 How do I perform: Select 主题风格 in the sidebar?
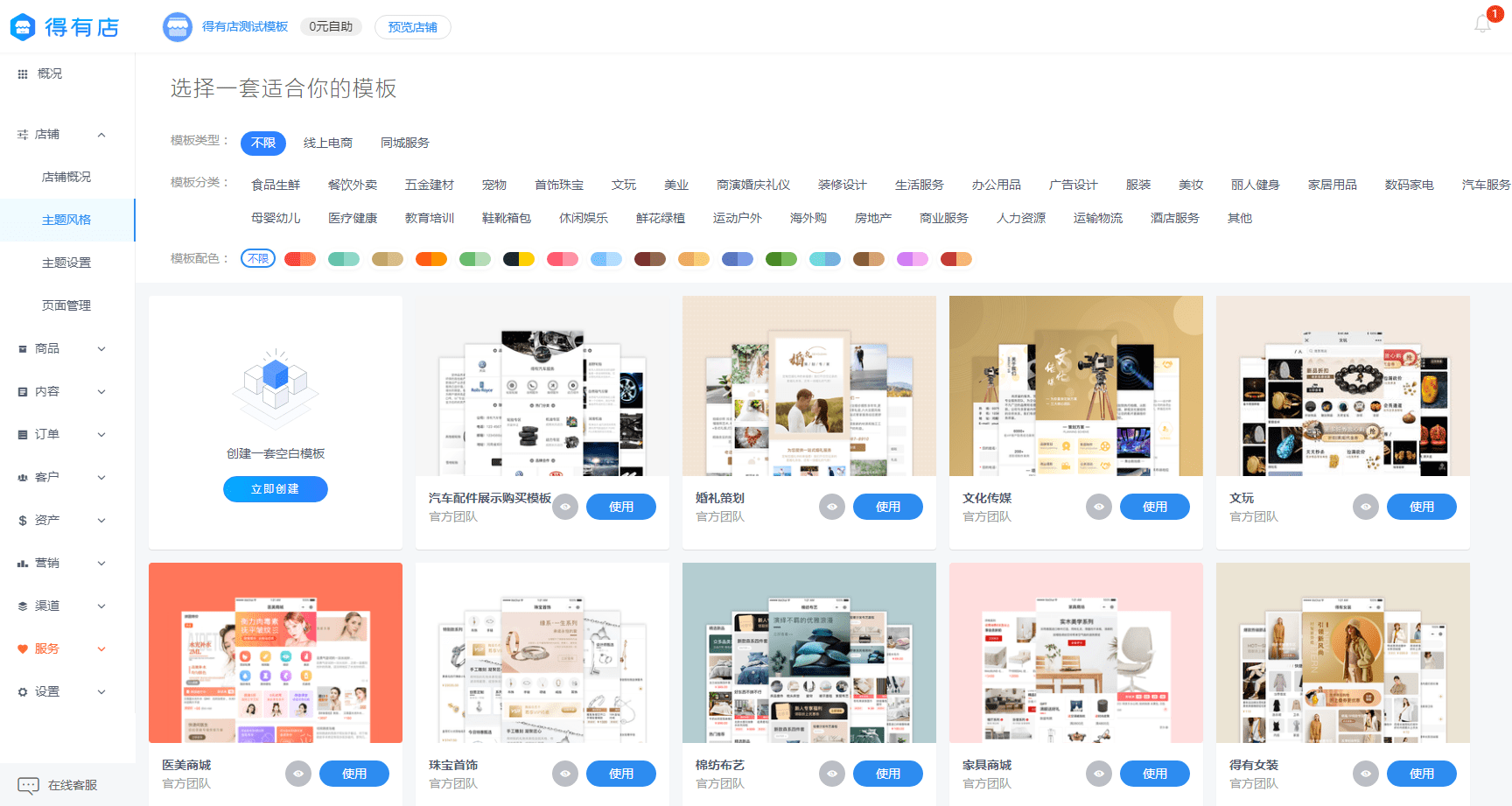(x=66, y=220)
